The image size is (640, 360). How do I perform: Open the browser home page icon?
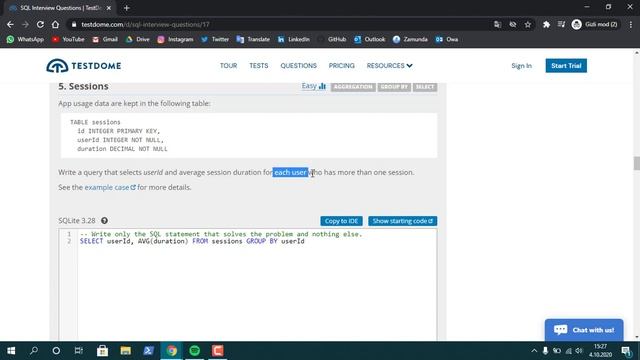(55, 24)
